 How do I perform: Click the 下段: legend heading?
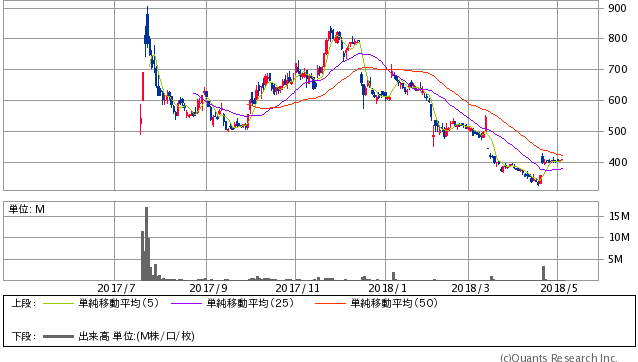24,336
